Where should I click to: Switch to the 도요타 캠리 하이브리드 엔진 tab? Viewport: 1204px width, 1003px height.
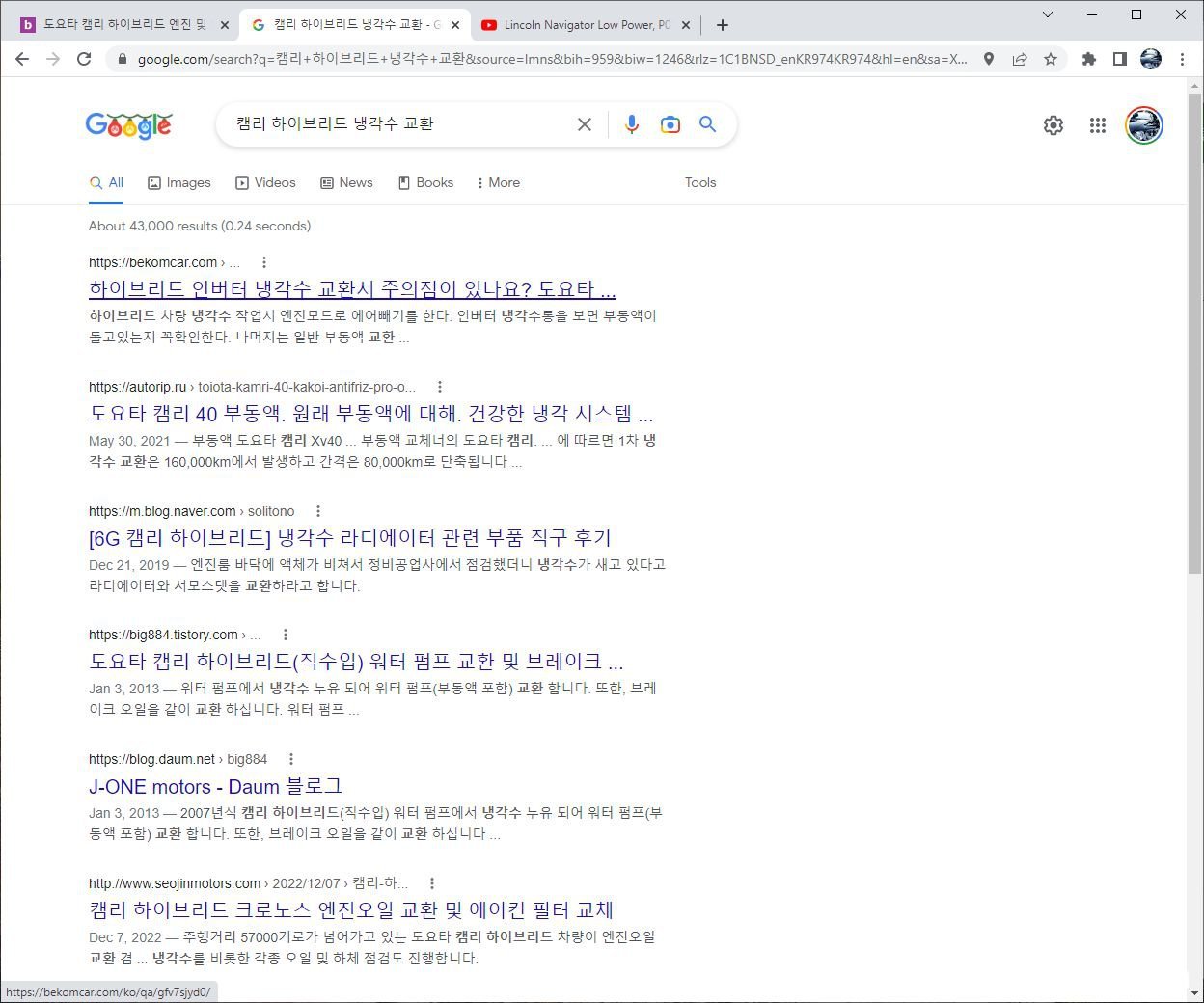coord(125,25)
